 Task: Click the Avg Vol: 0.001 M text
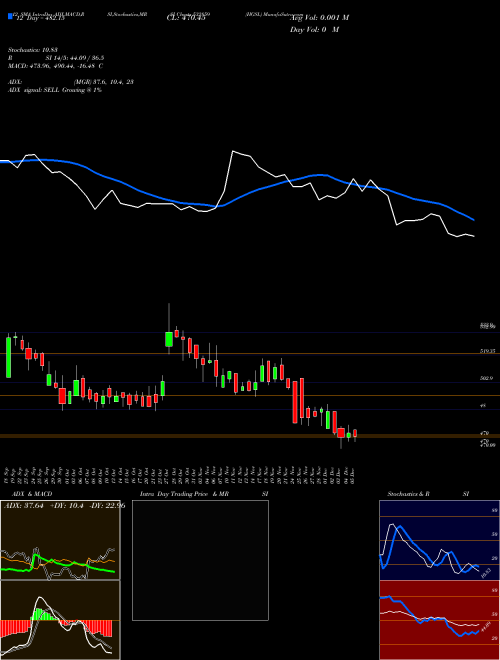(x=319, y=18)
